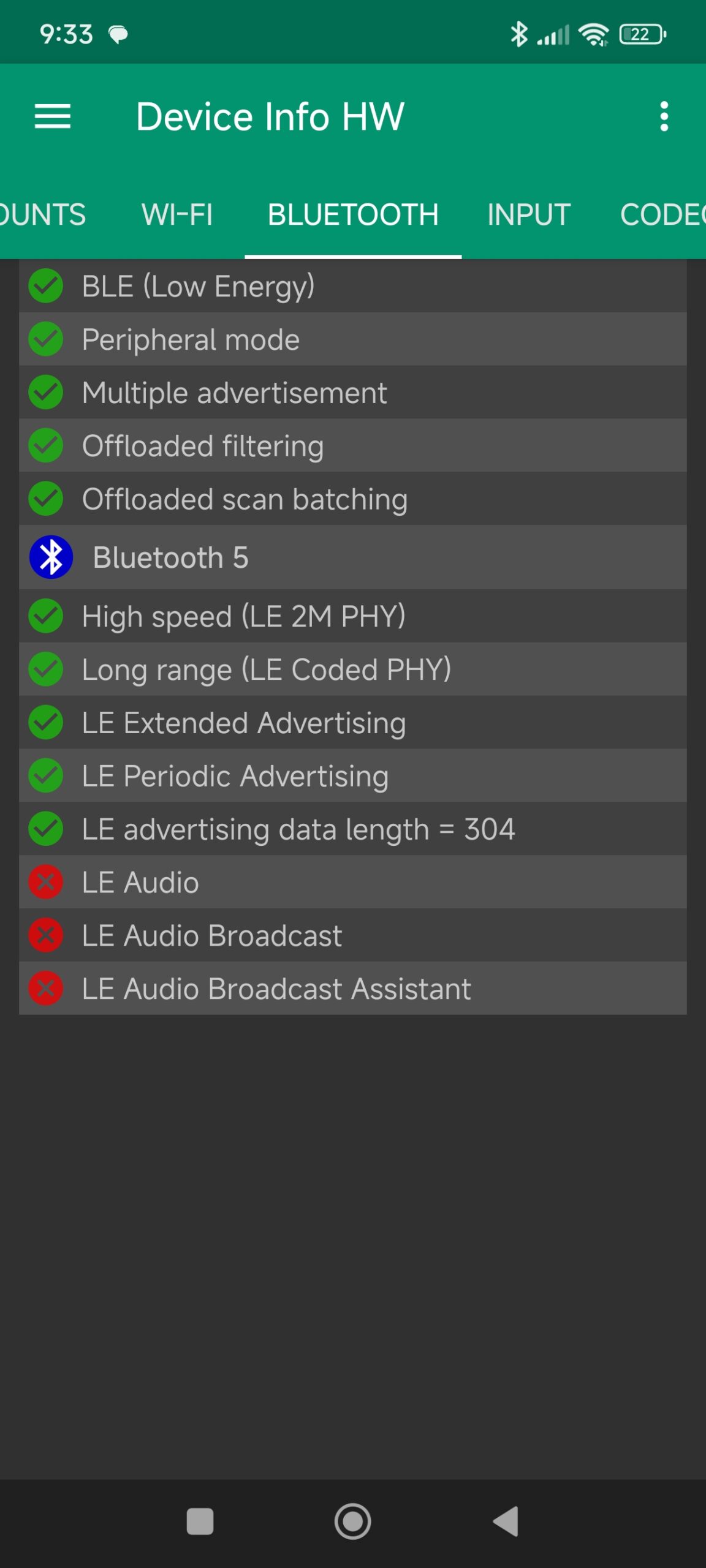The height and width of the screenshot is (1568, 706).
Task: Tap the LE advertising data length row
Action: (x=298, y=829)
